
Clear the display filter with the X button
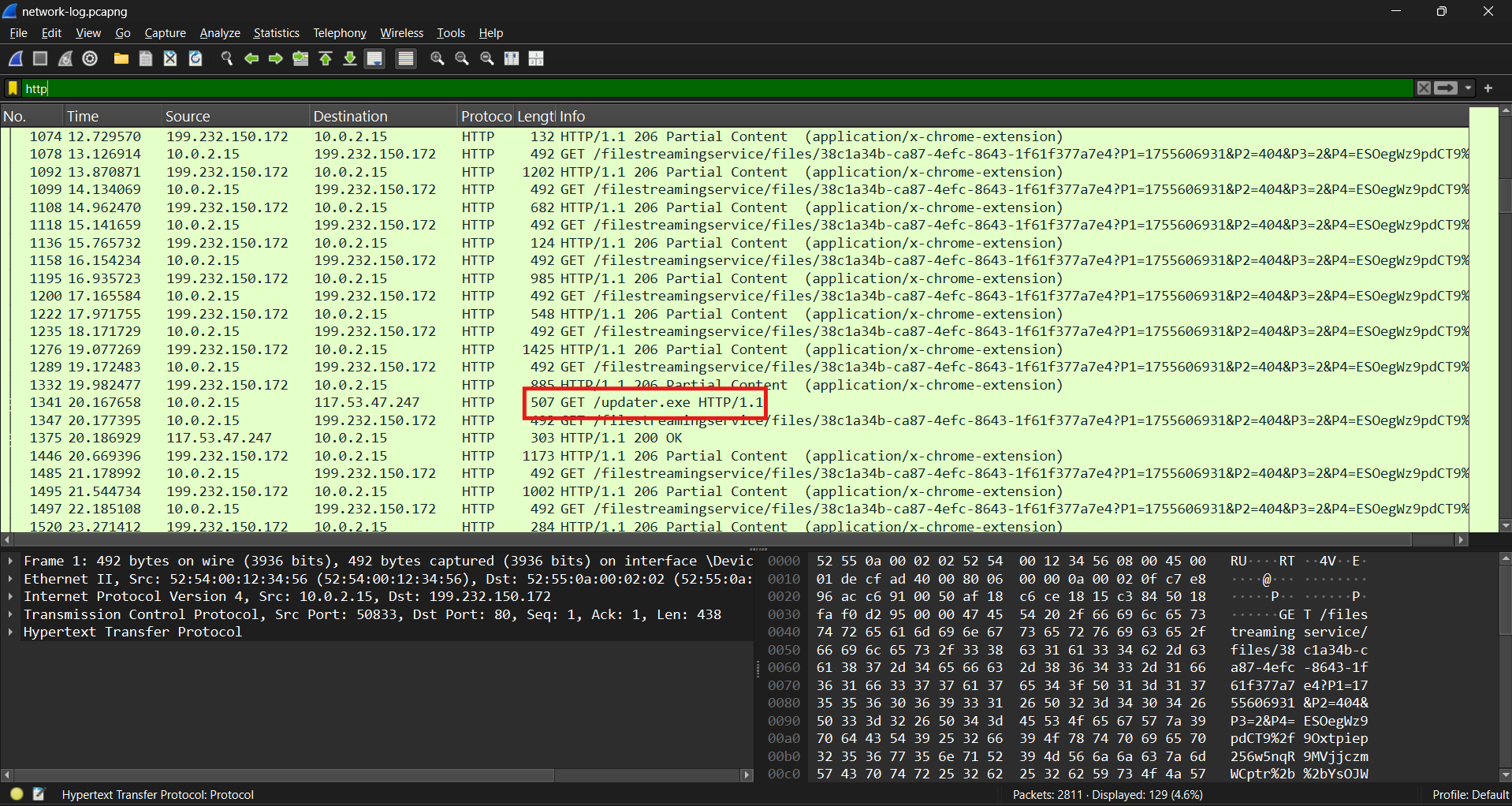(1424, 88)
